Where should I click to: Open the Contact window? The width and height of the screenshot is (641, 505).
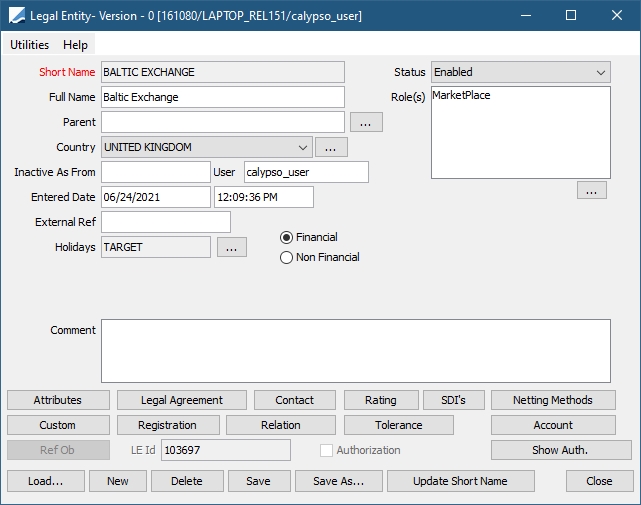[294, 400]
